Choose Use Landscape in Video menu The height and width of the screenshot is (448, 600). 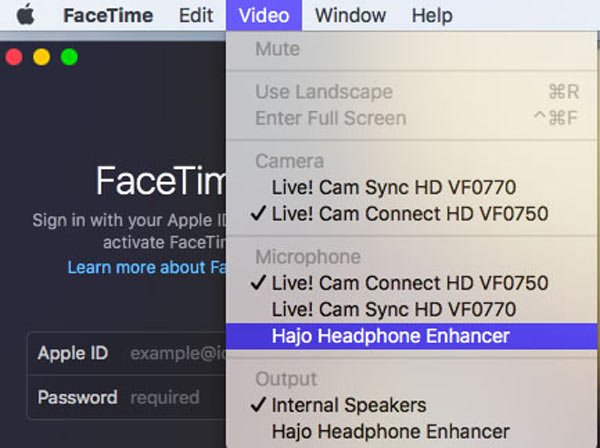click(411, 92)
